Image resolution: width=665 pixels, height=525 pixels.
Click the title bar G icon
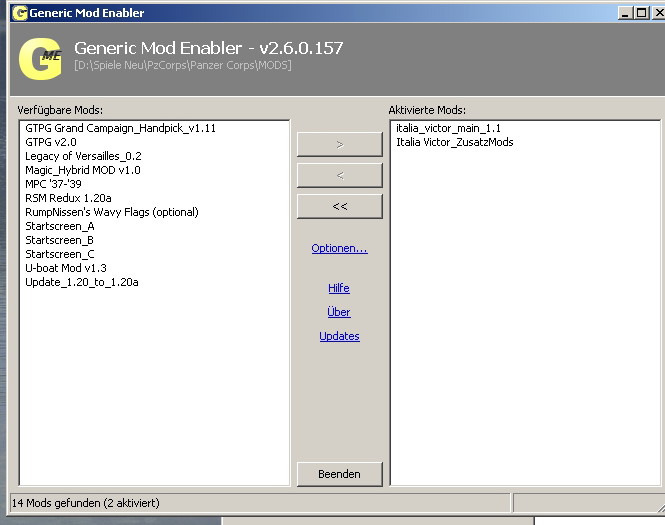20,13
